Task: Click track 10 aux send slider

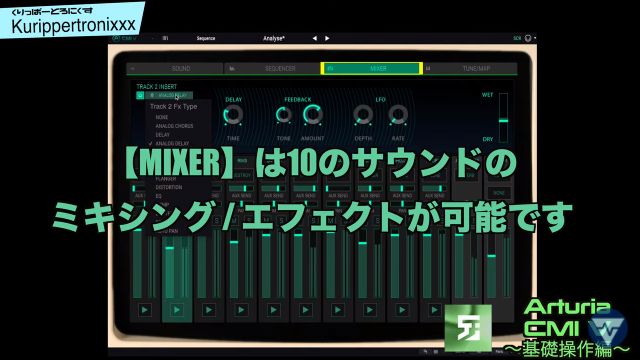Action: coord(434,189)
